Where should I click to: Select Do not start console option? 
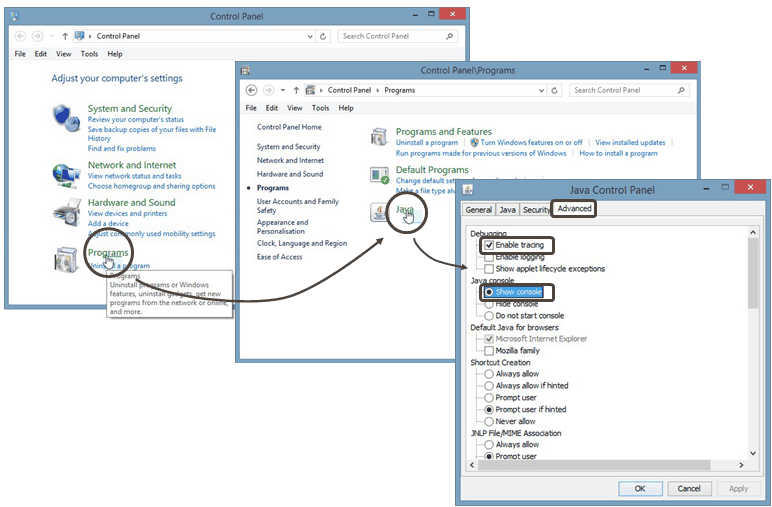[489, 316]
